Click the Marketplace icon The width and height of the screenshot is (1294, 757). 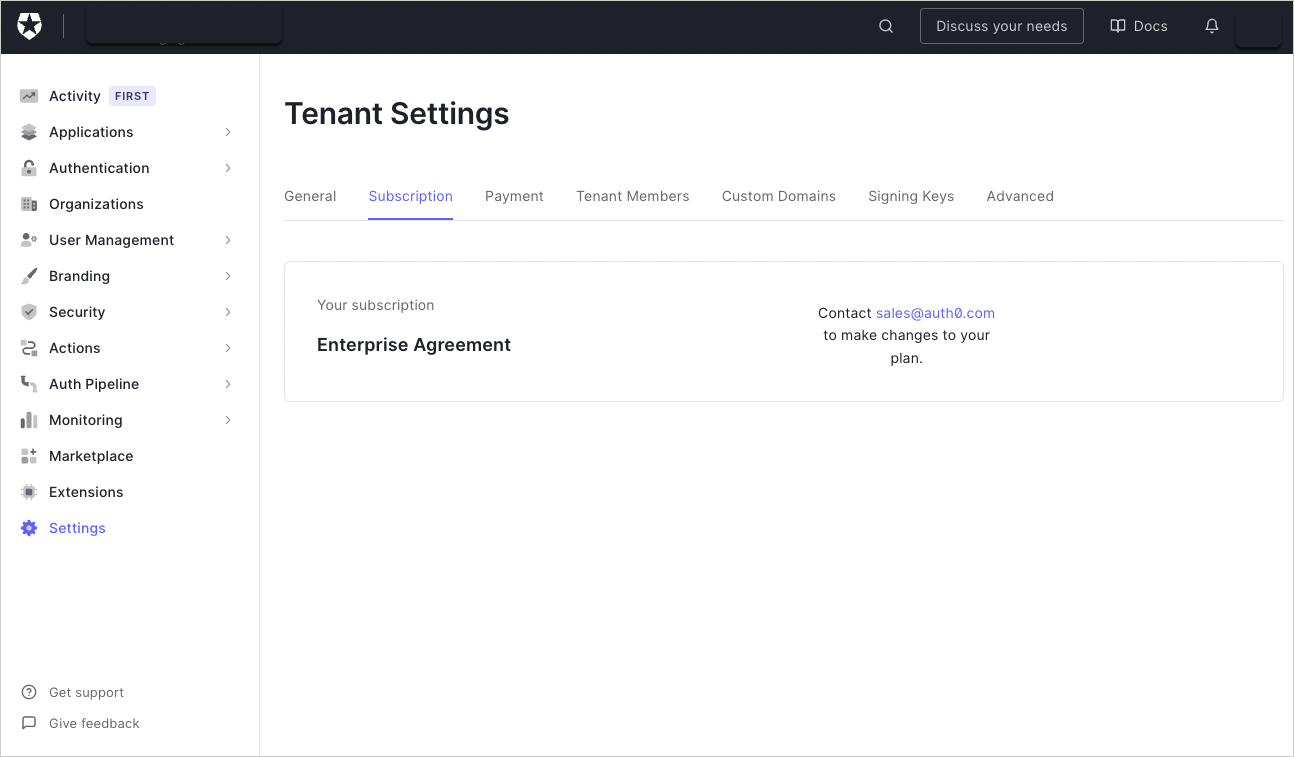pyautogui.click(x=29, y=455)
